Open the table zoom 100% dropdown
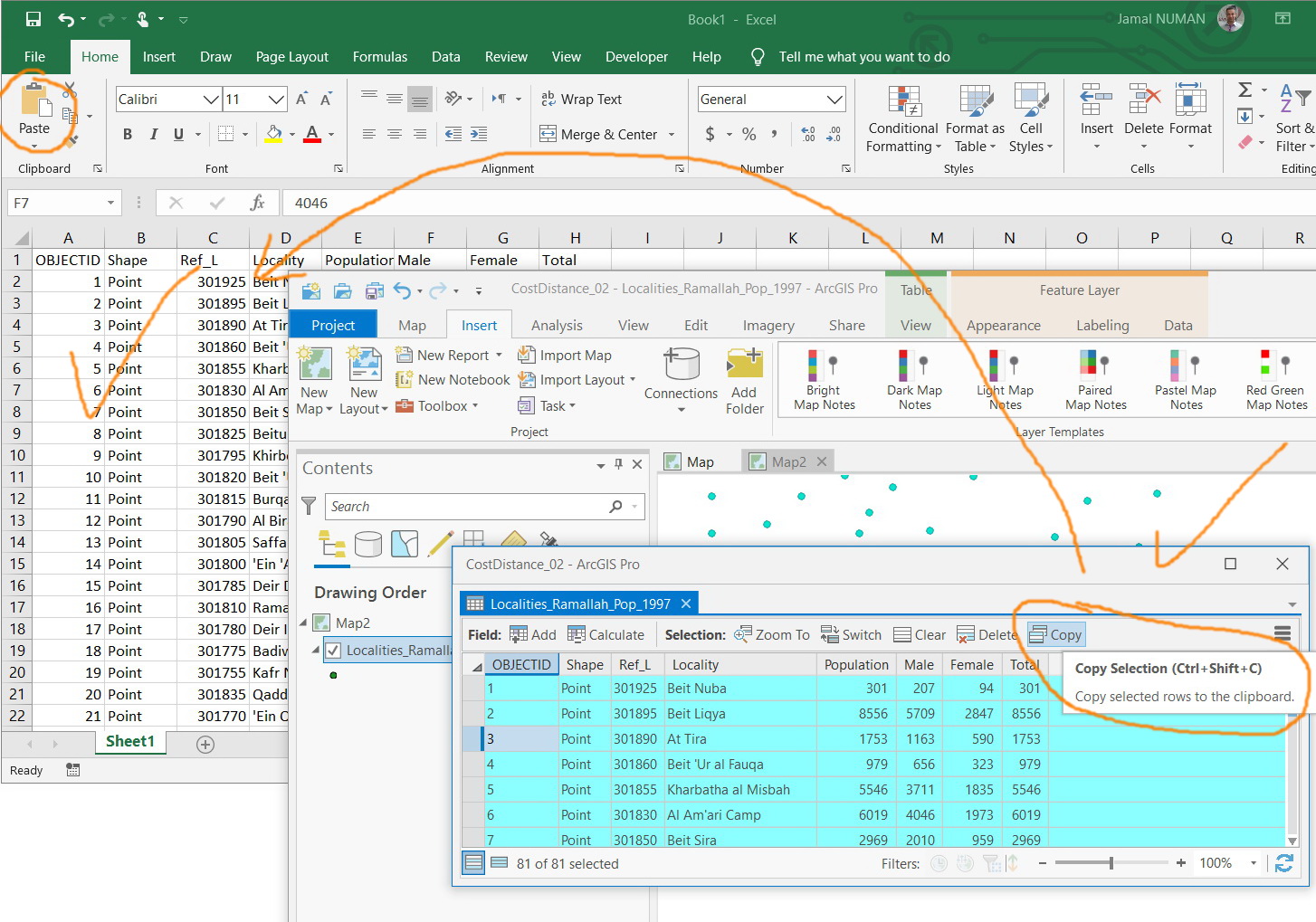Screen dimensions: 1316x922 pos(1254,863)
